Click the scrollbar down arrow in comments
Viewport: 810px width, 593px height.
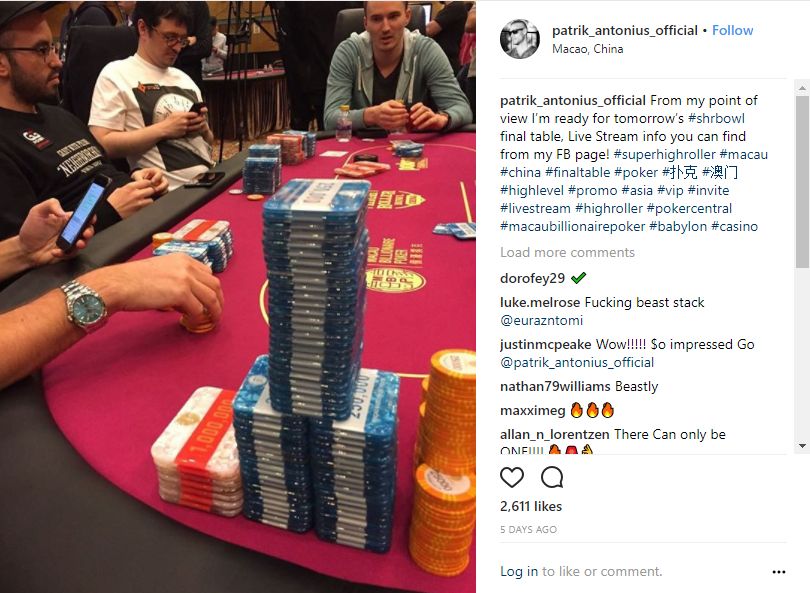tap(802, 446)
